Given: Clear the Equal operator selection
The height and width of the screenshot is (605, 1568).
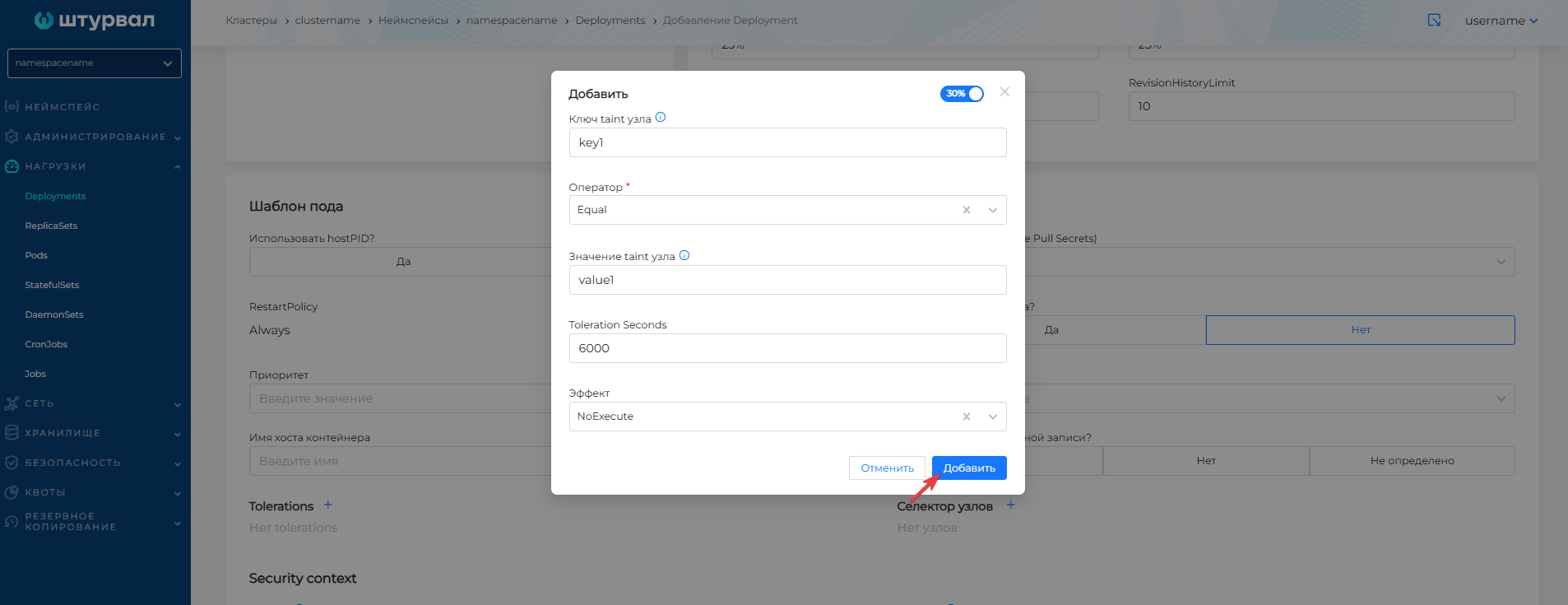Looking at the screenshot, I should 966,210.
